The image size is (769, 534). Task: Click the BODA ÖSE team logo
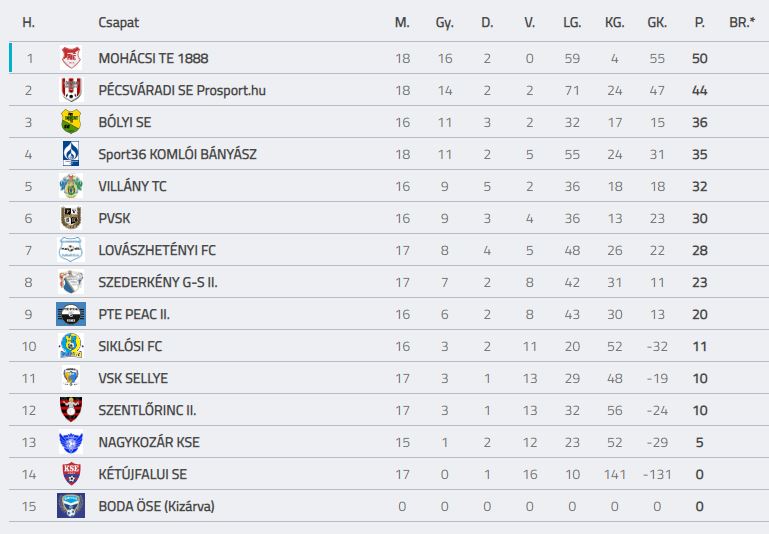point(71,506)
